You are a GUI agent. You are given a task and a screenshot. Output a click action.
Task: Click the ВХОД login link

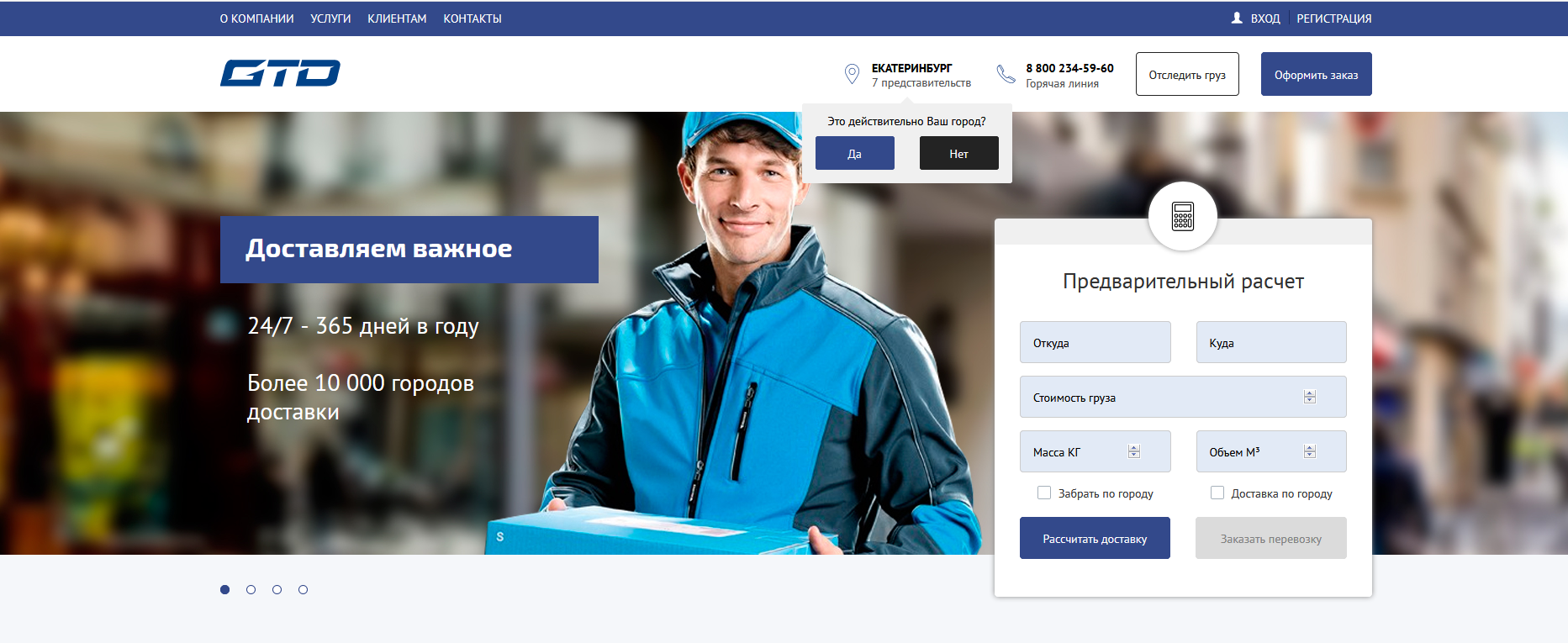click(x=1265, y=18)
